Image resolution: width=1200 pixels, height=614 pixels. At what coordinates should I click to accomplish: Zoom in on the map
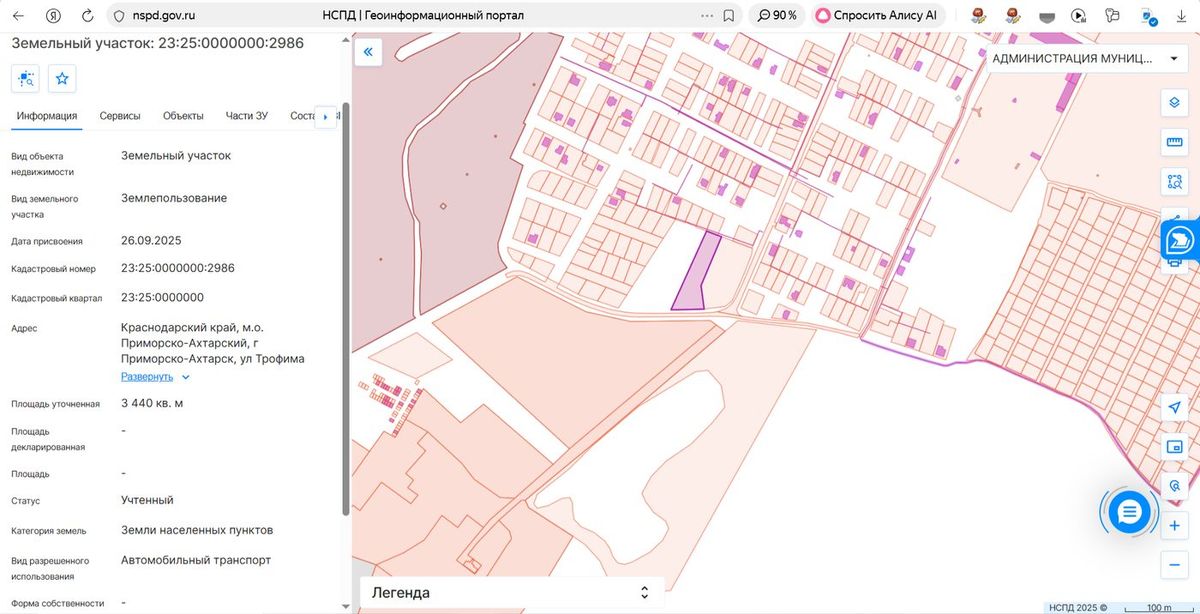(x=1174, y=526)
